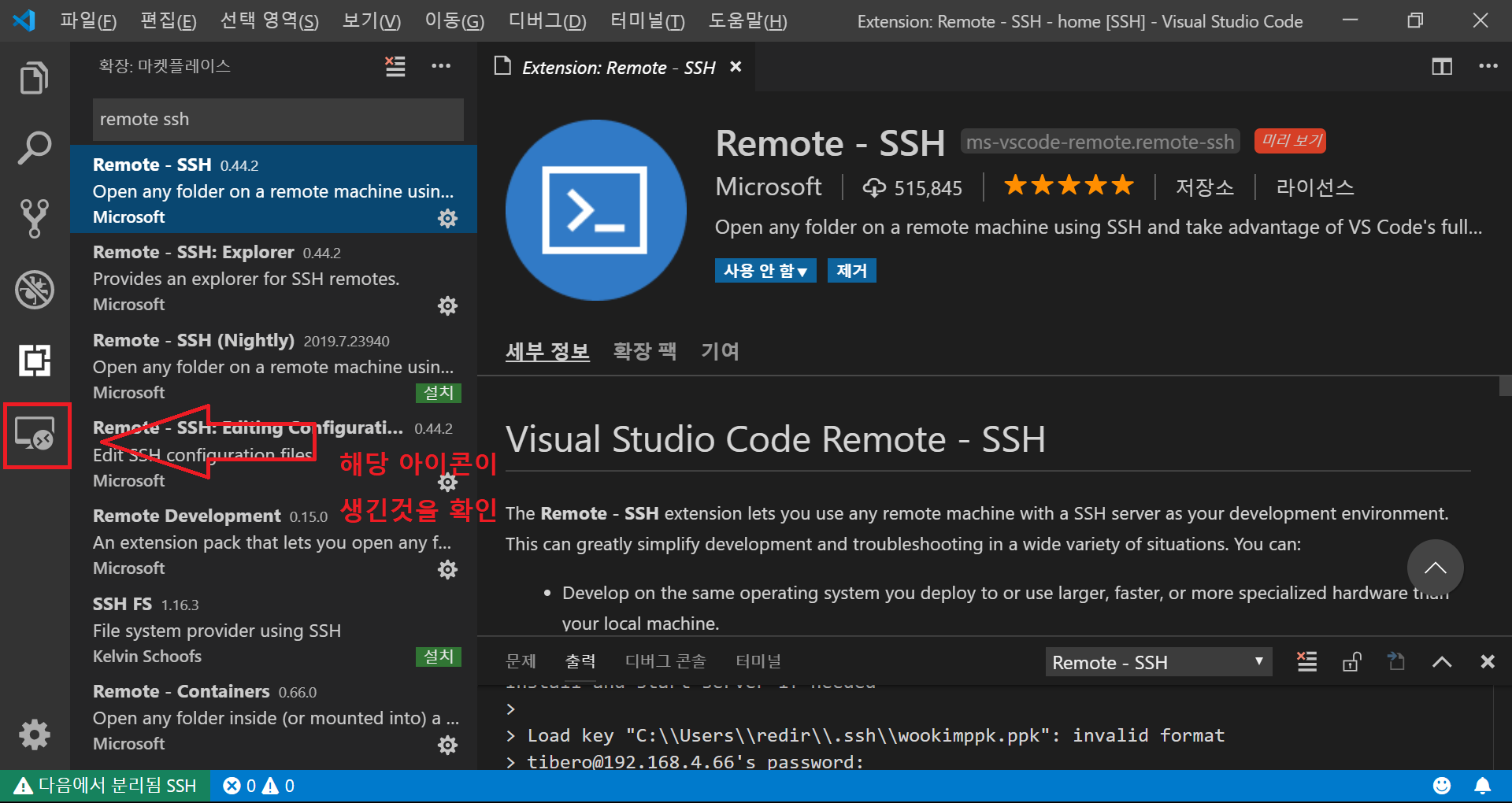Split the editor to the right
This screenshot has width=1512, height=803.
coord(1442,66)
